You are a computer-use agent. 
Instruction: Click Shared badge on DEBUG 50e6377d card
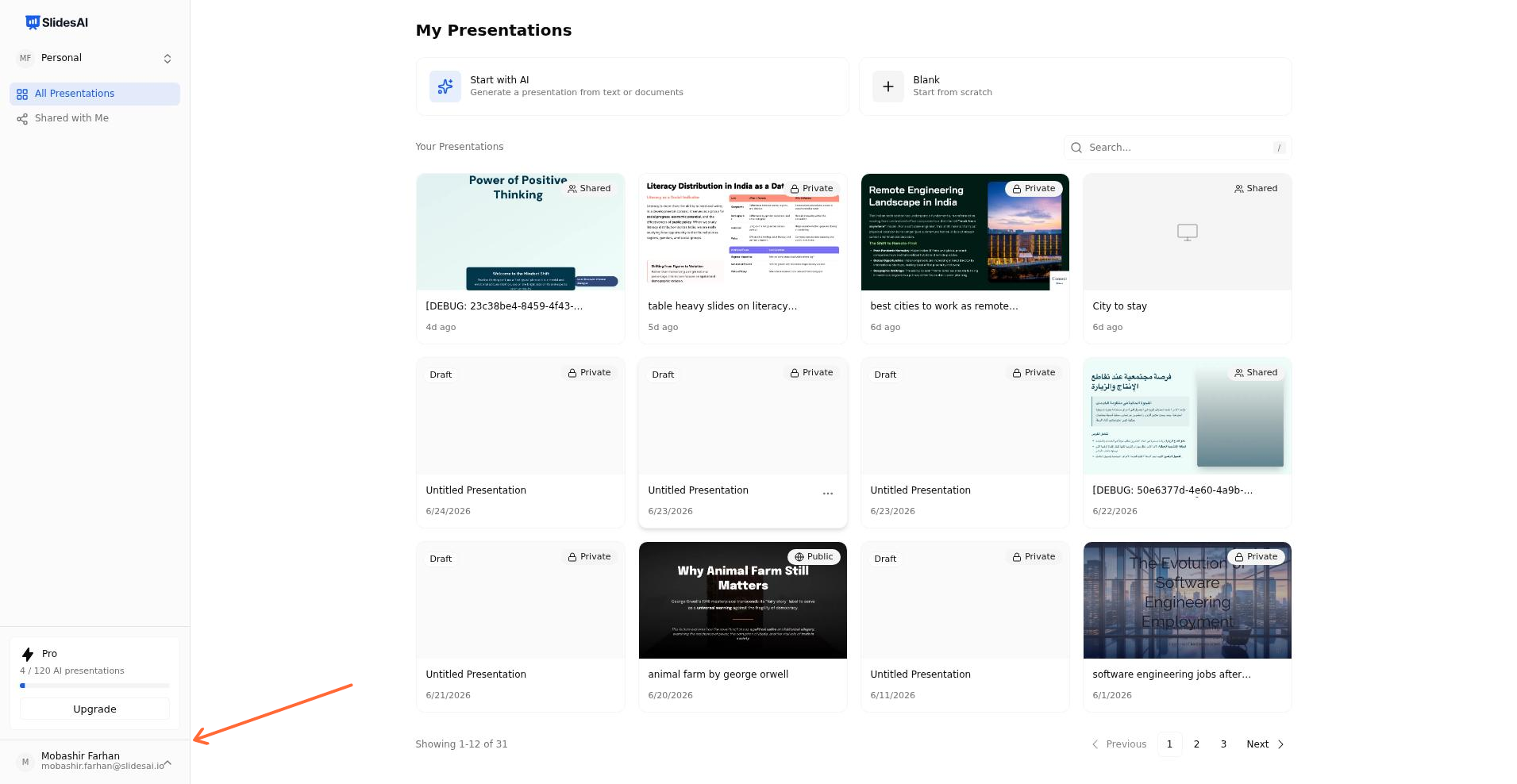point(1256,373)
